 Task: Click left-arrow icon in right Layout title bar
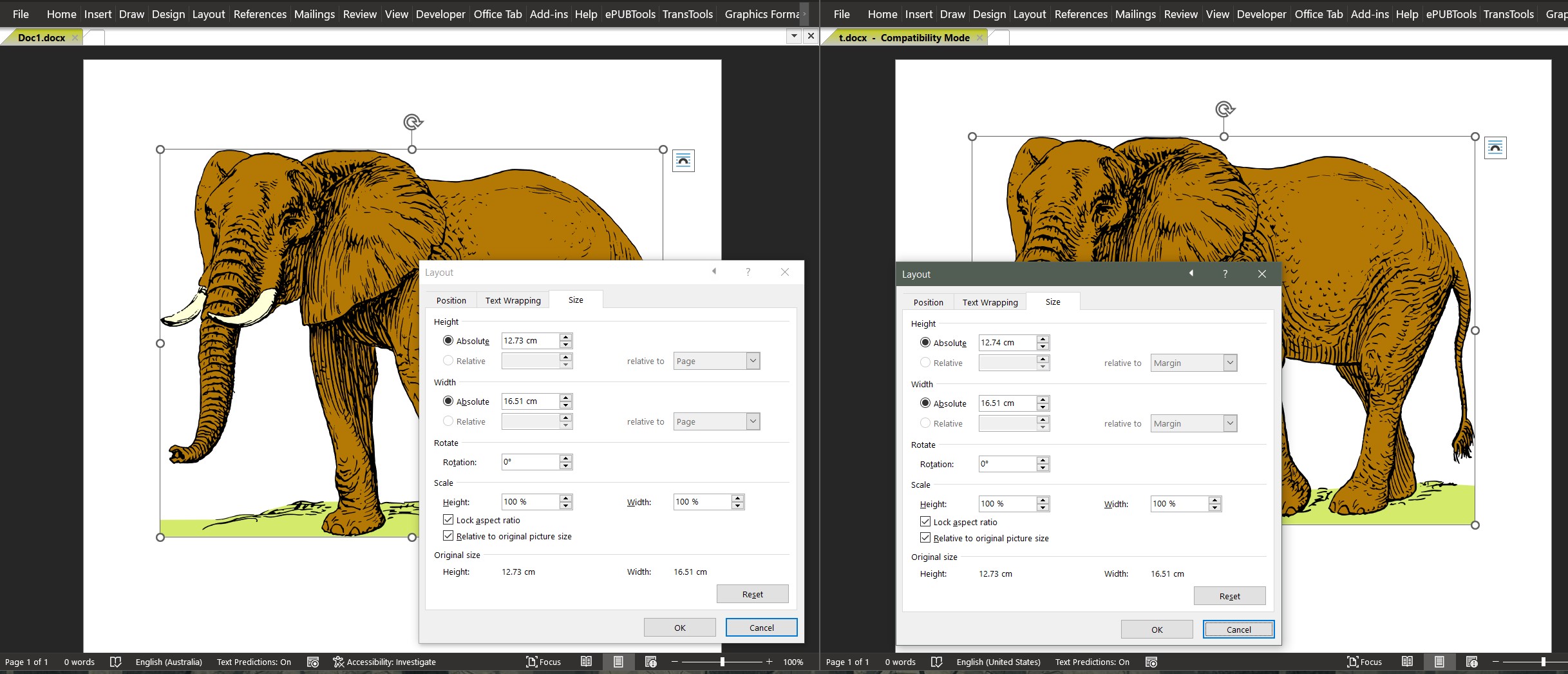[x=1191, y=273]
